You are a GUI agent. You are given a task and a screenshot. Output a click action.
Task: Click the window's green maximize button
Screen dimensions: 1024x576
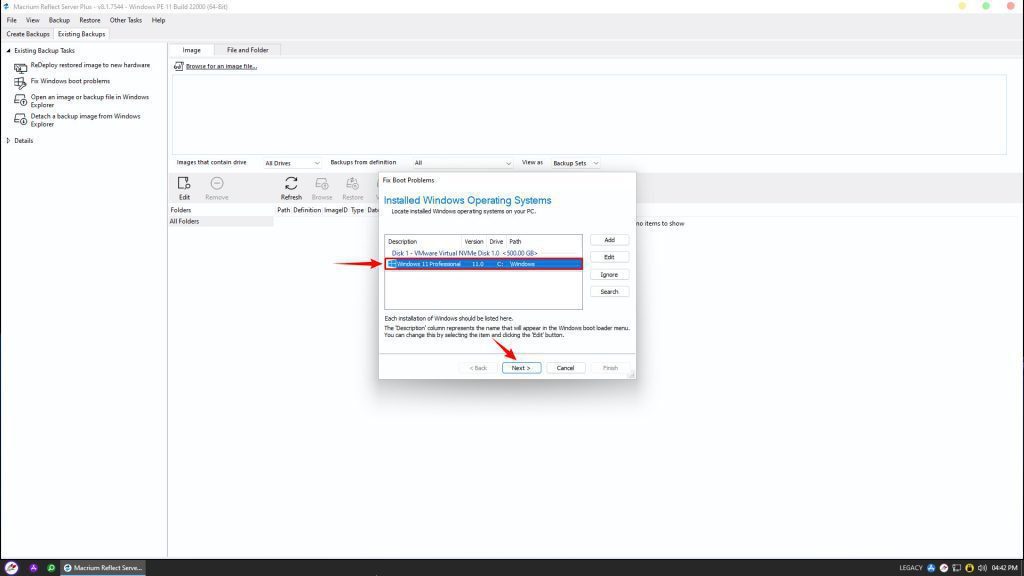[x=986, y=6]
